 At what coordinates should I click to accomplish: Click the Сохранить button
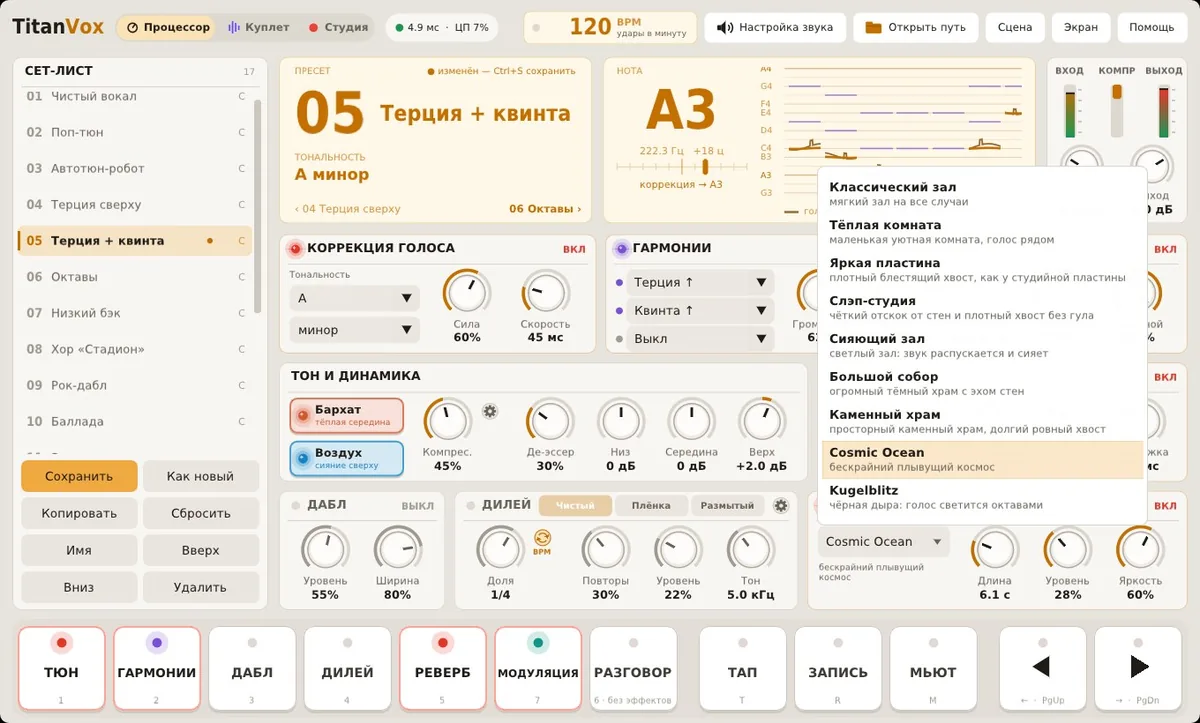point(79,477)
